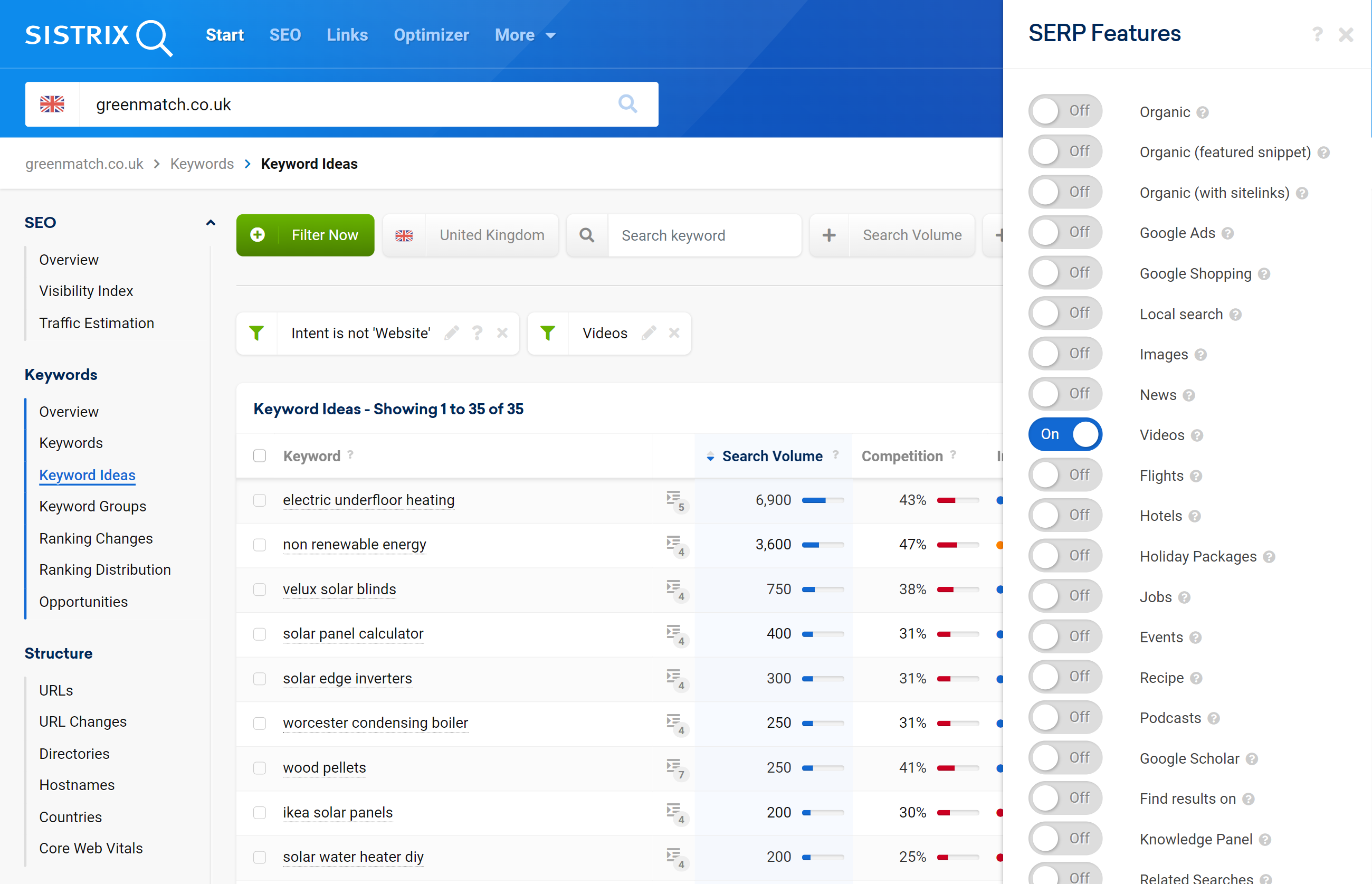This screenshot has width=1372, height=884.
Task: Open the Keywords overview page
Action: [68, 411]
